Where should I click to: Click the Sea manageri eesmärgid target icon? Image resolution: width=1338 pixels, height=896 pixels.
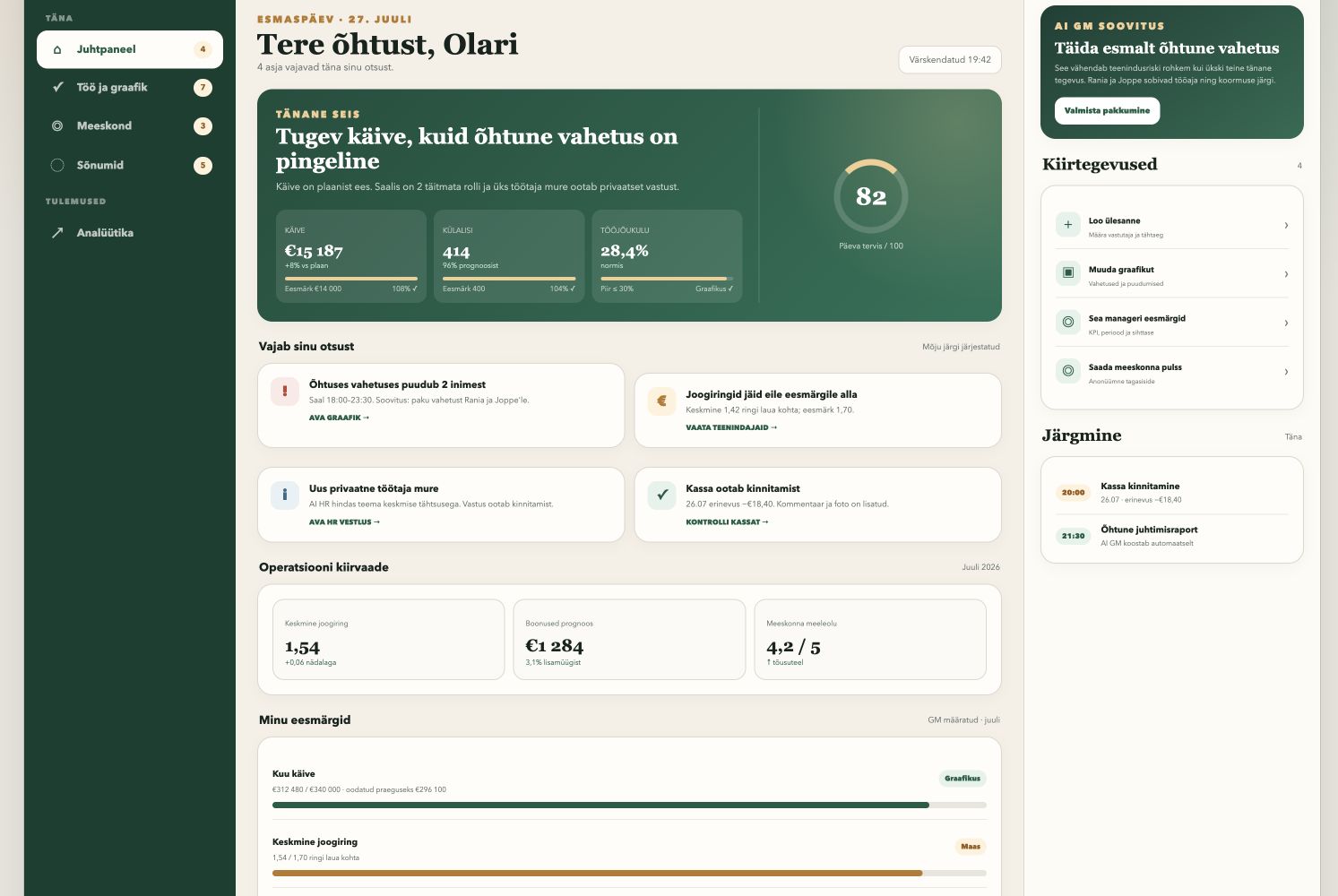[x=1068, y=322]
